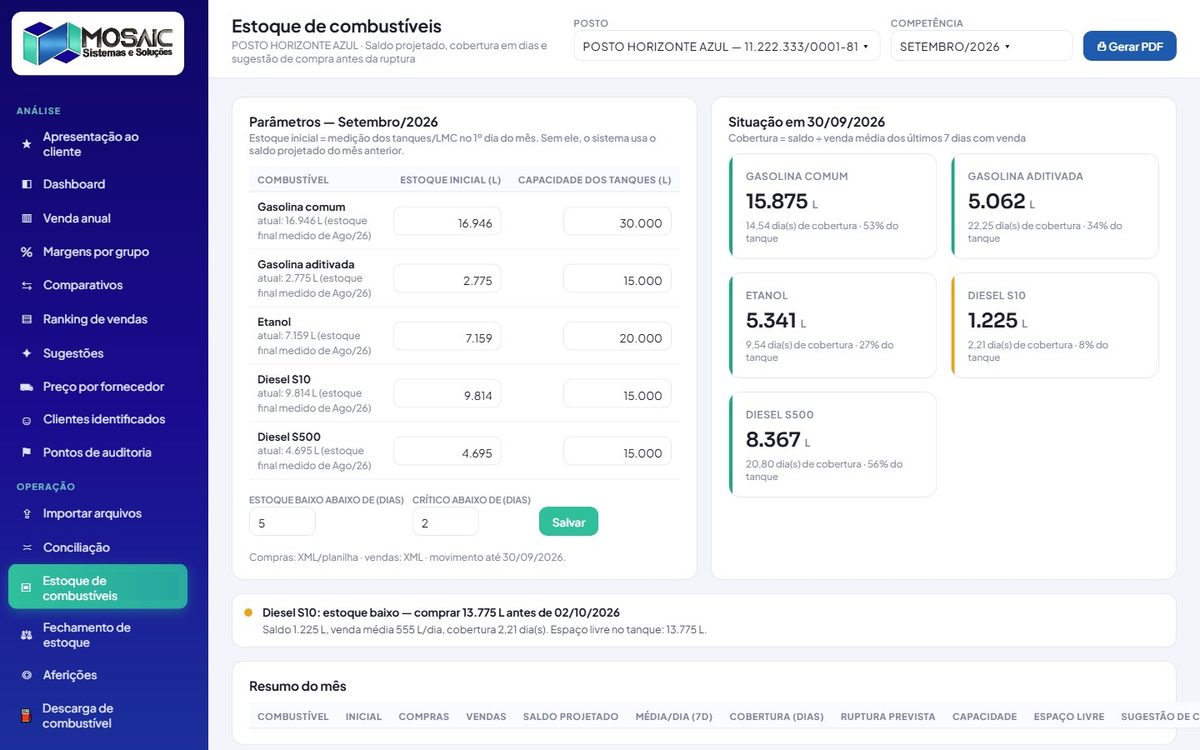Click the arrows icon beside Comparativos

[26, 285]
